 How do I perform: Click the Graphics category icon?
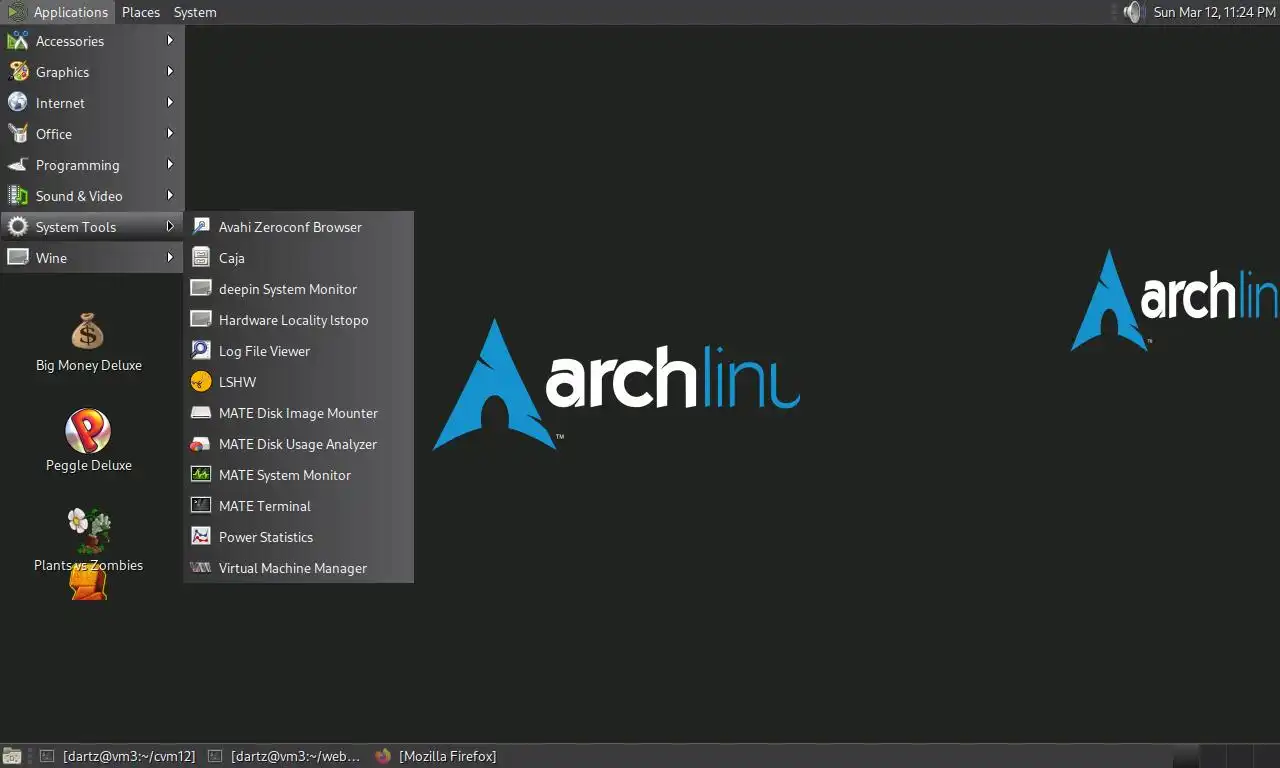tap(18, 72)
